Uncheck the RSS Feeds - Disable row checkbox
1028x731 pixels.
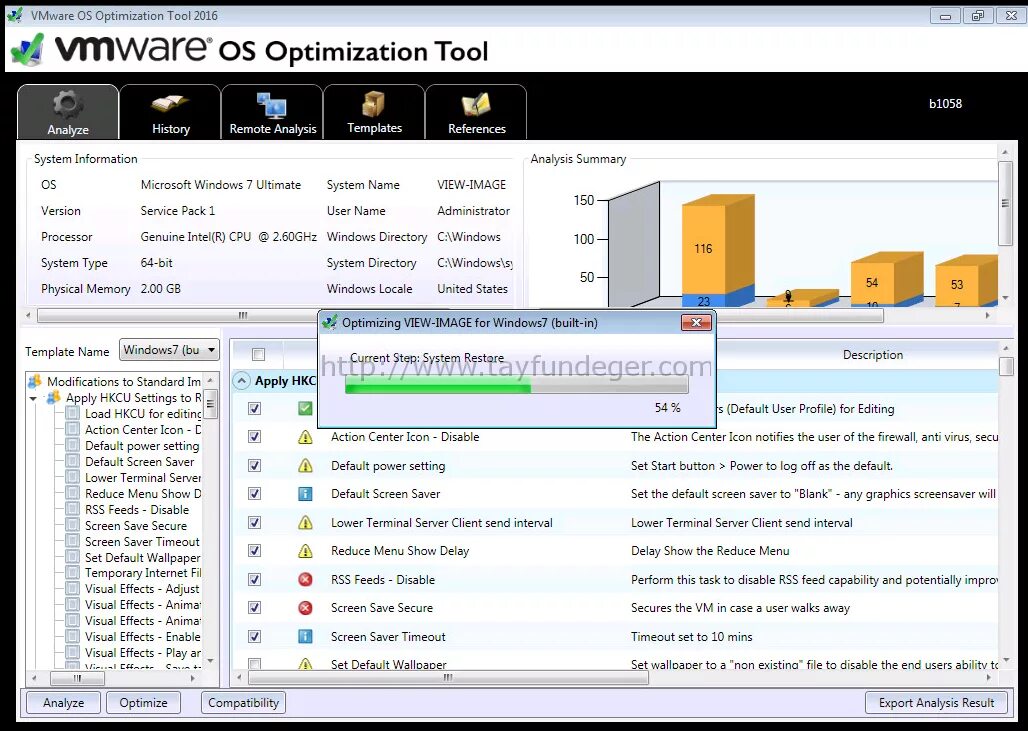(x=254, y=580)
